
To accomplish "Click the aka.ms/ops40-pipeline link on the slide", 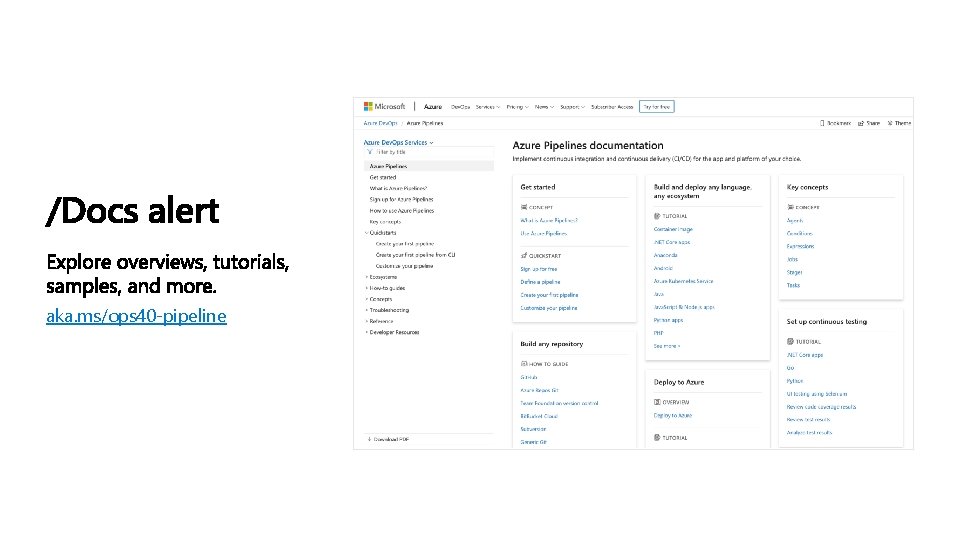I will 137,316.
